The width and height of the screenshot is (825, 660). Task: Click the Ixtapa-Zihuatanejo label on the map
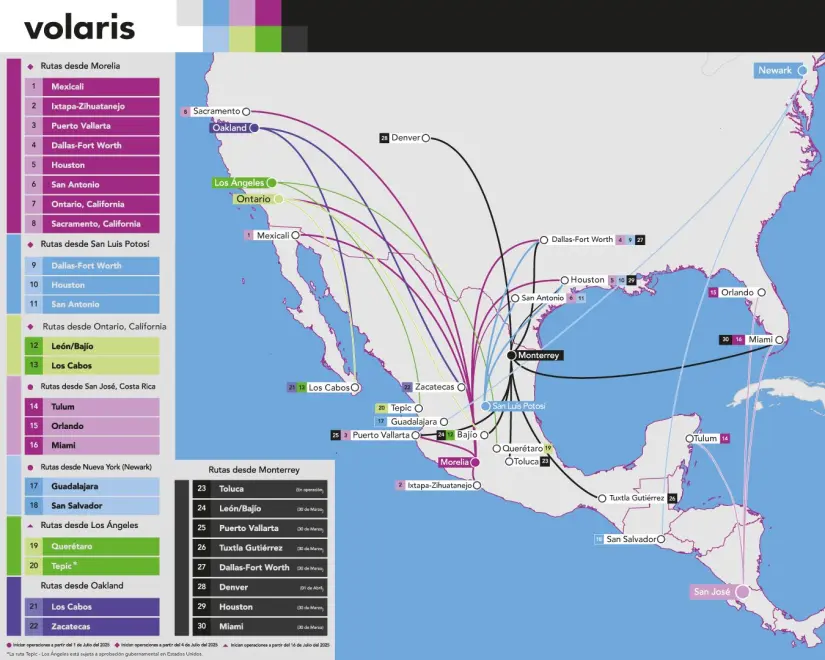coord(439,485)
